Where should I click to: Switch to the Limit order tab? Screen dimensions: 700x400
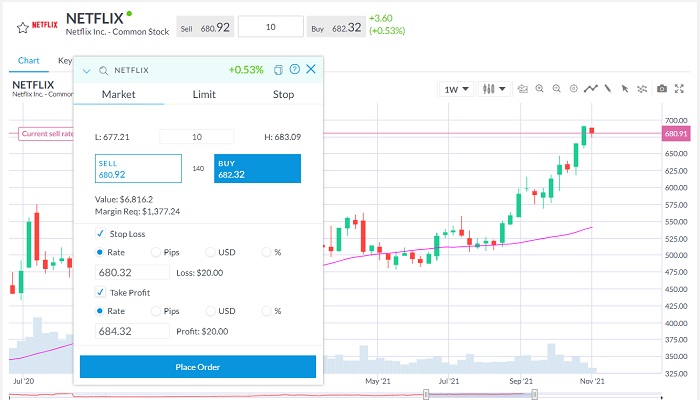[204, 94]
